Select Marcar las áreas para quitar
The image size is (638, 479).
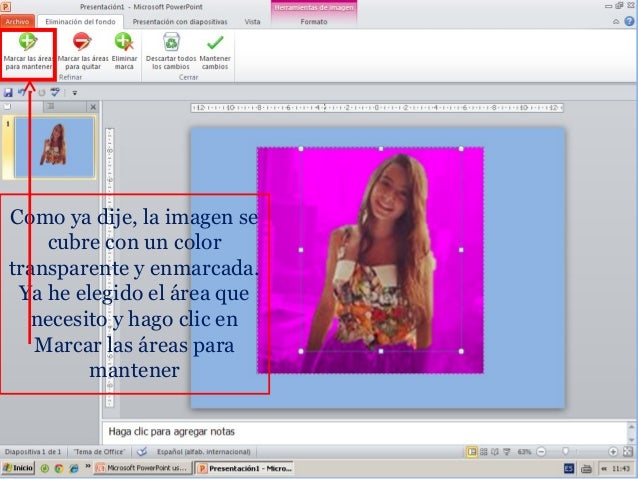coord(82,50)
